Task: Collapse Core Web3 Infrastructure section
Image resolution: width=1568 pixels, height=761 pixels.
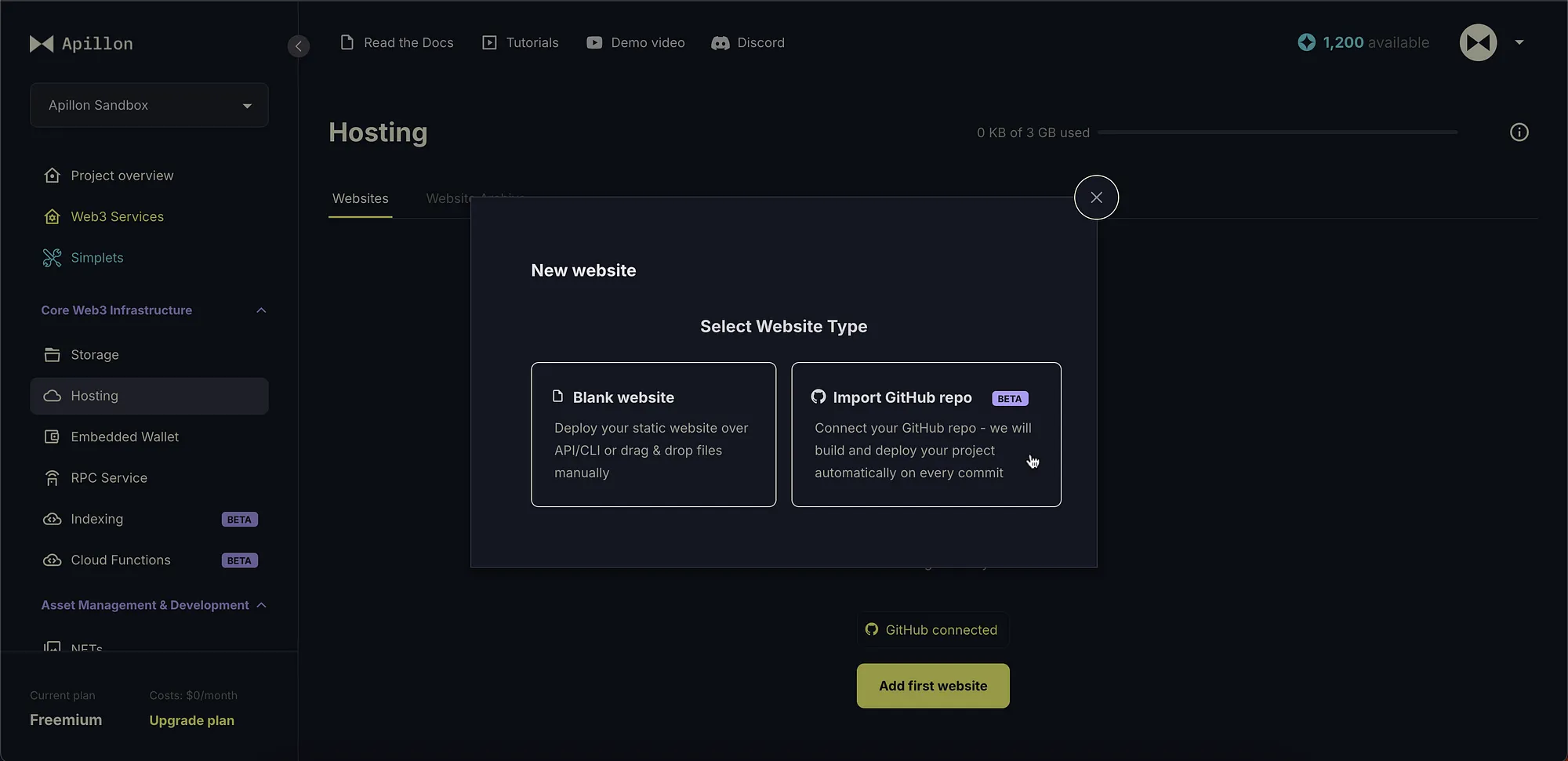Action: [261, 310]
